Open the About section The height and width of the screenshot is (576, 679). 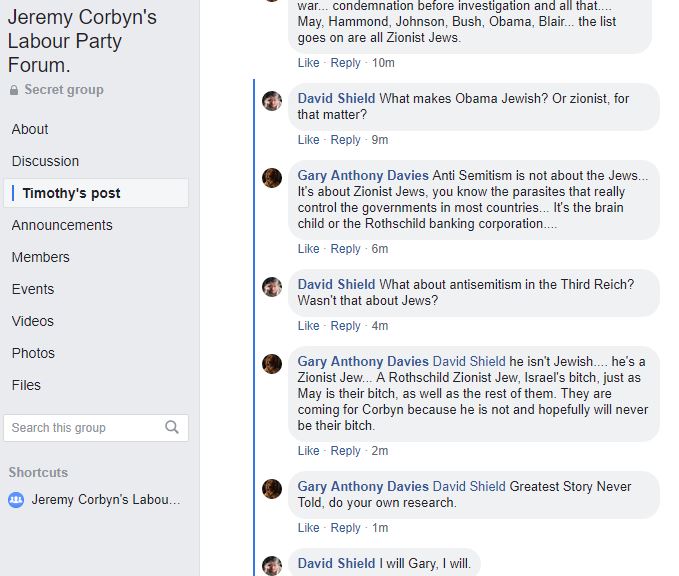coord(30,129)
